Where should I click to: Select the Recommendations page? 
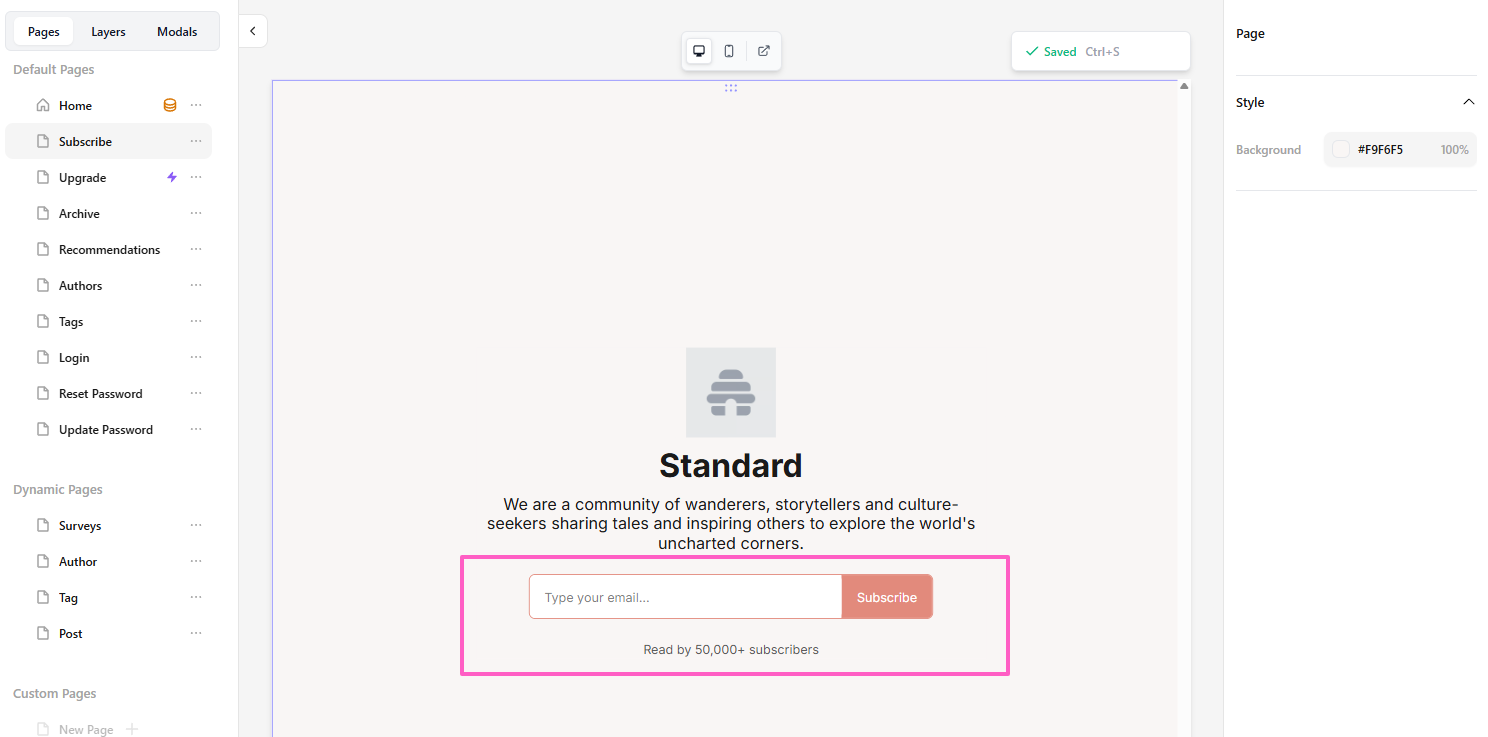(x=109, y=249)
